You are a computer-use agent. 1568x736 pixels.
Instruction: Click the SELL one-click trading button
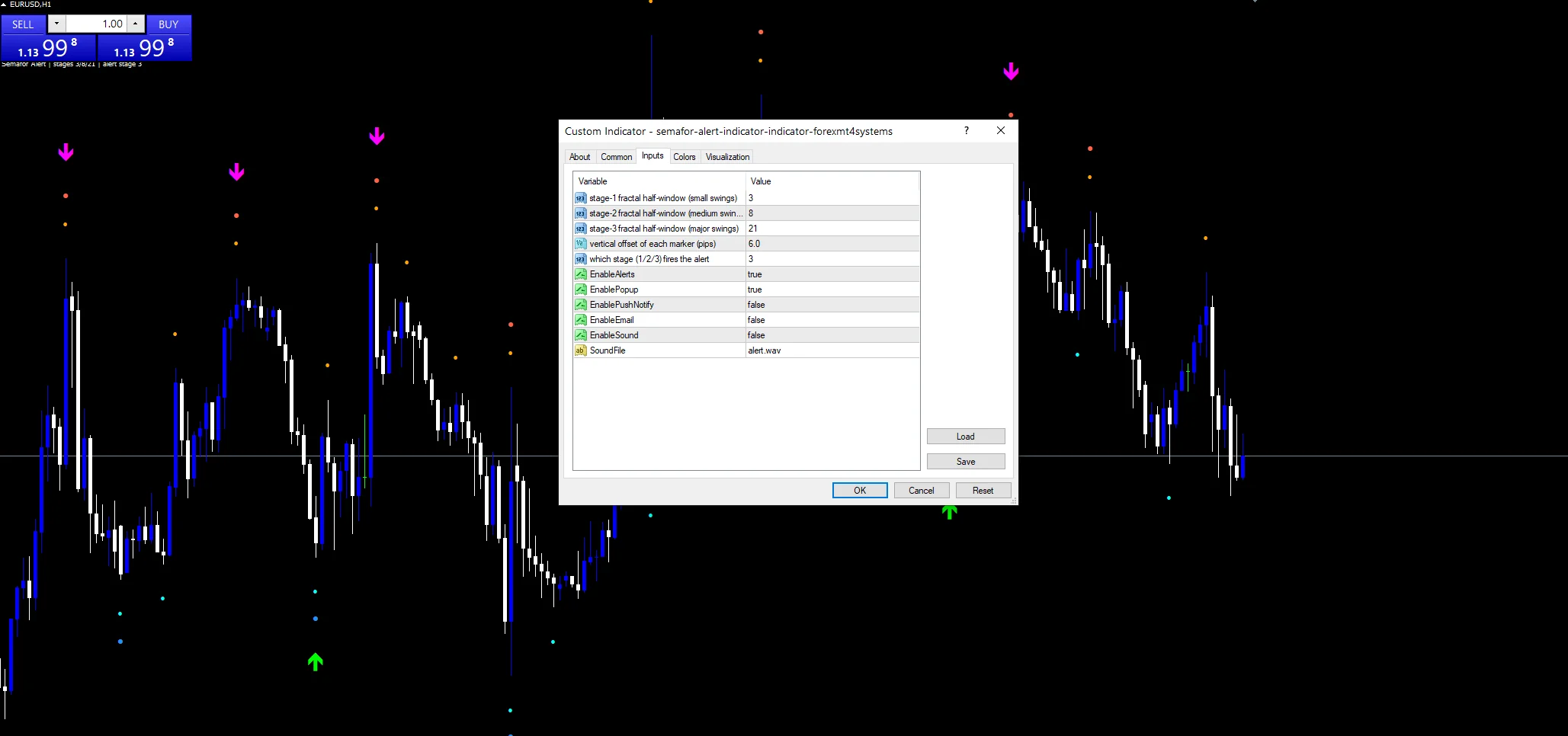(23, 24)
